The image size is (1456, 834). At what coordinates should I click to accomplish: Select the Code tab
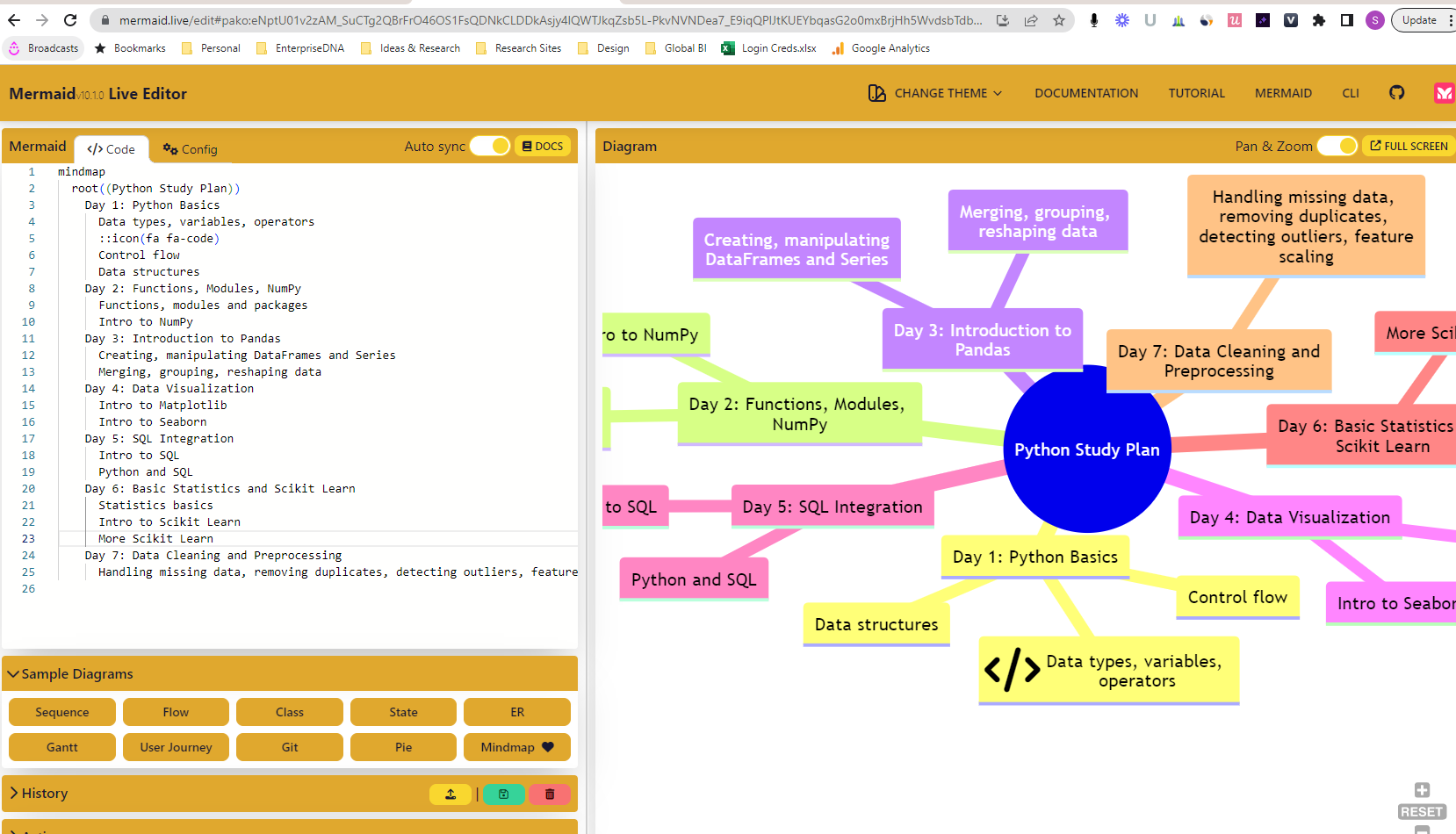112,149
